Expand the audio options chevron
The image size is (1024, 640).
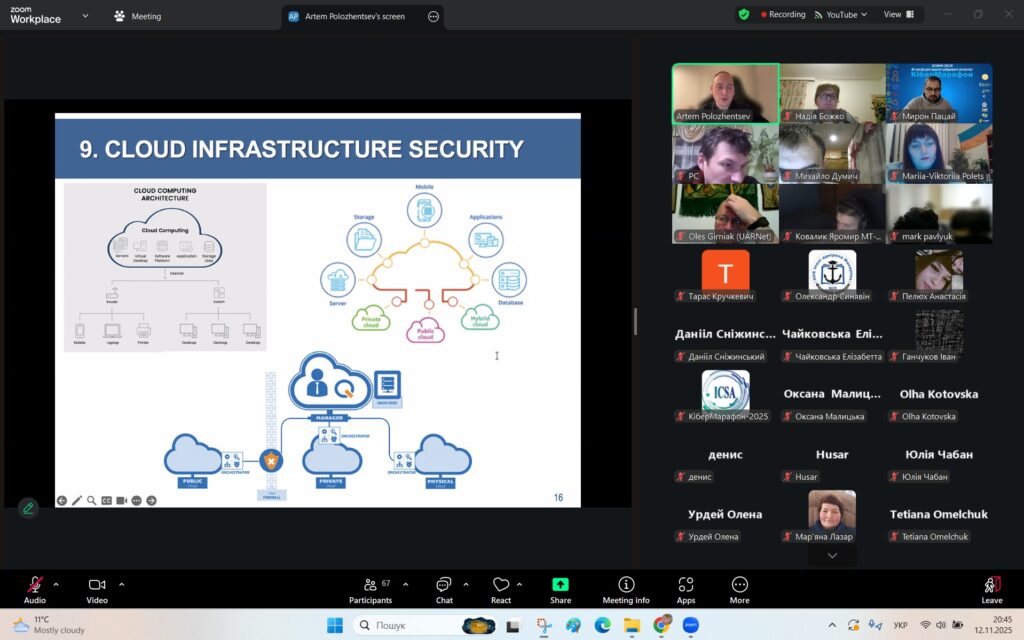[x=56, y=584]
